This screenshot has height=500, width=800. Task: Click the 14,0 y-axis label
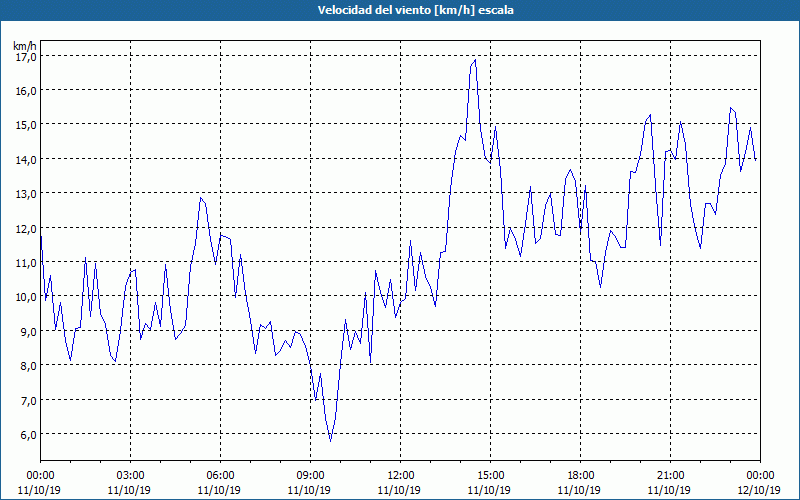(26, 160)
